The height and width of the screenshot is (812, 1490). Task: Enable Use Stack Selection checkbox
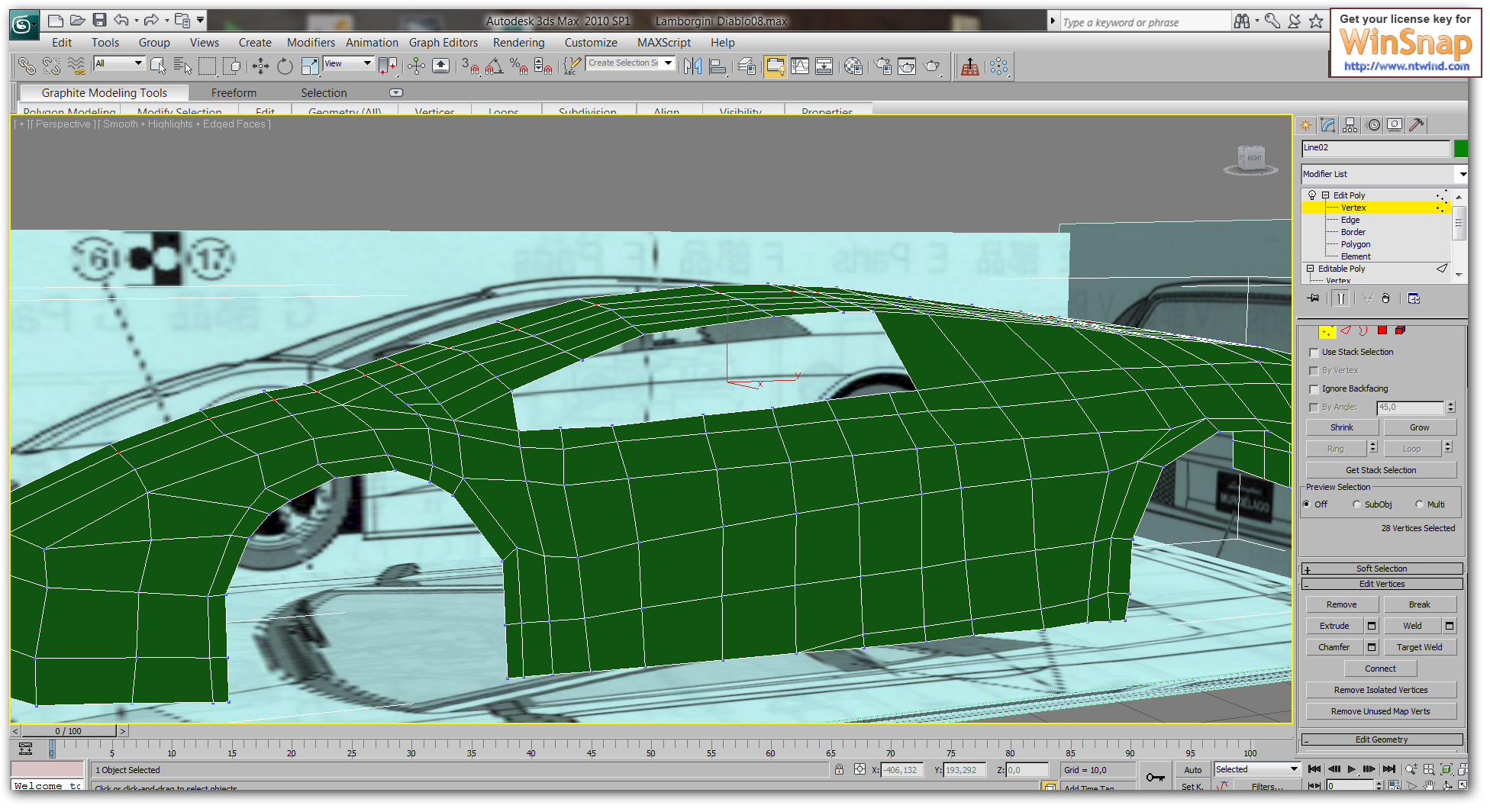click(x=1314, y=353)
